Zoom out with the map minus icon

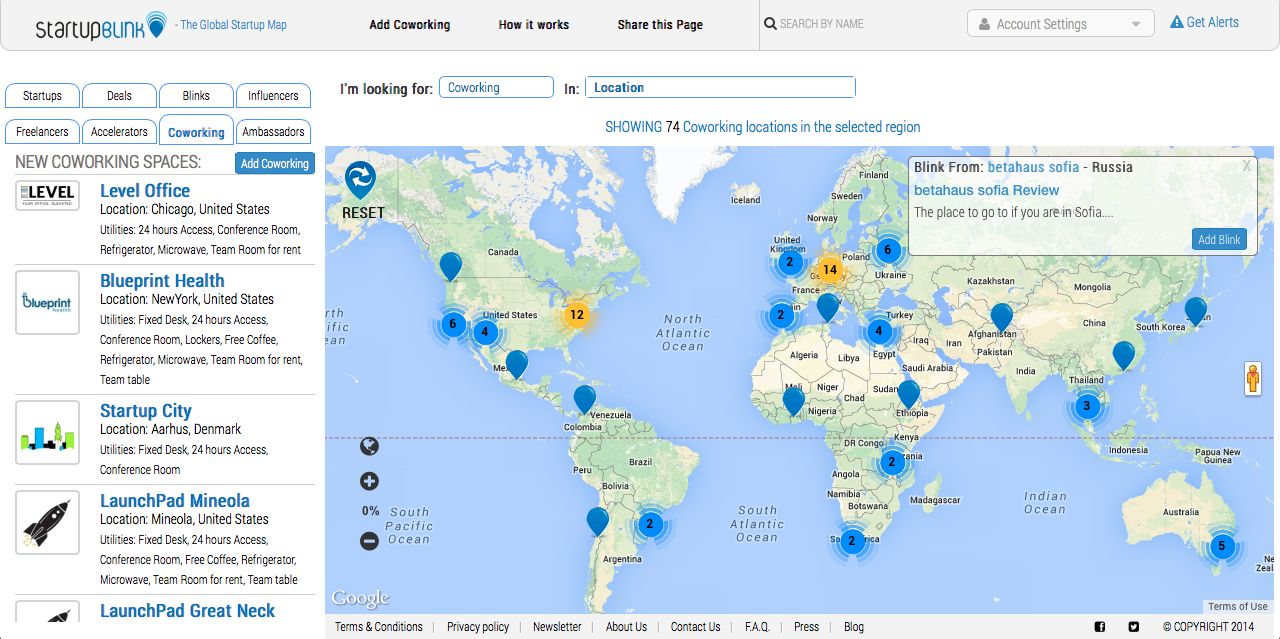pyautogui.click(x=369, y=541)
